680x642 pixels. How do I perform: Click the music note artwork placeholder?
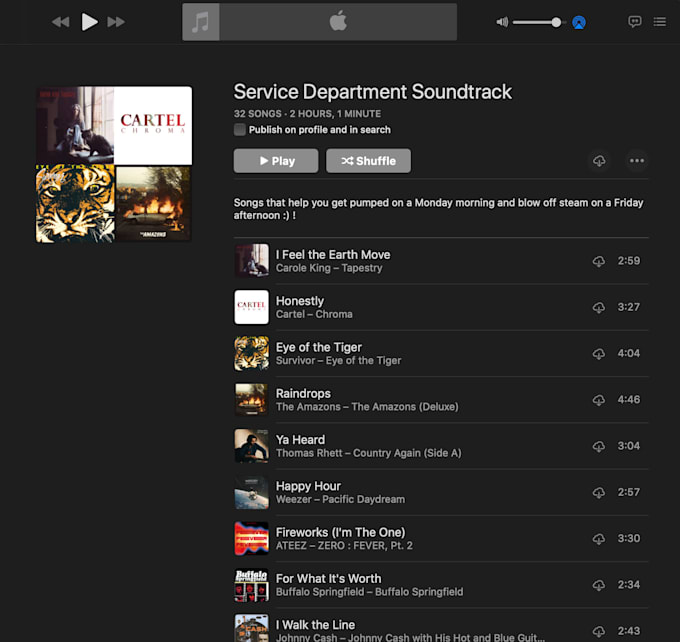click(x=201, y=22)
